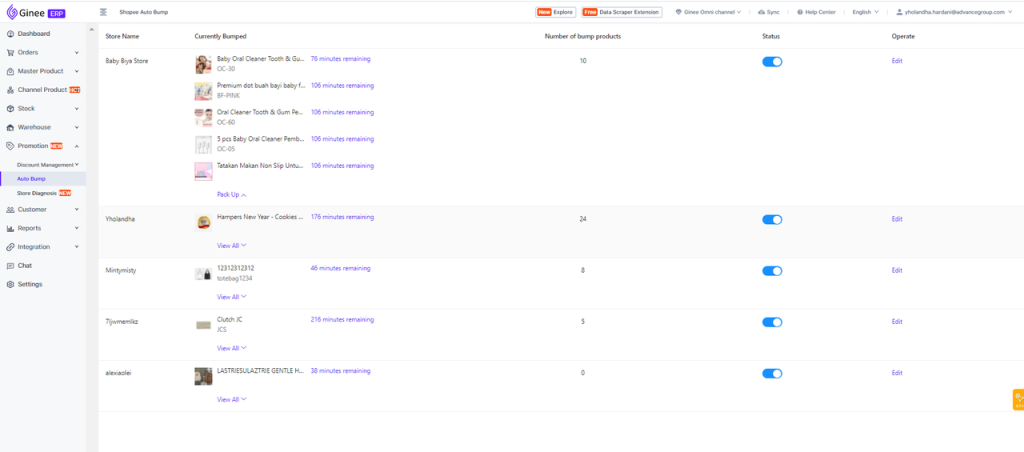Expand View All for Mintymisty store
Screen dimensions: 1024x452
pos(232,297)
